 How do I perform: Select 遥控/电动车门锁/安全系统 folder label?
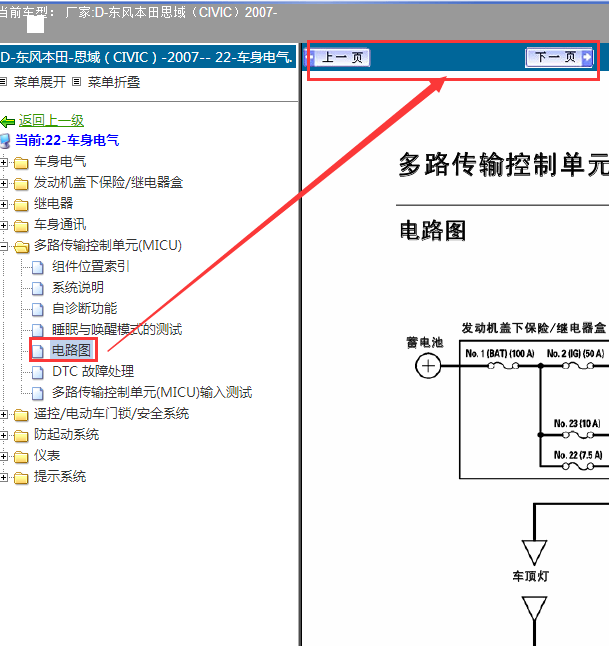(x=112, y=414)
